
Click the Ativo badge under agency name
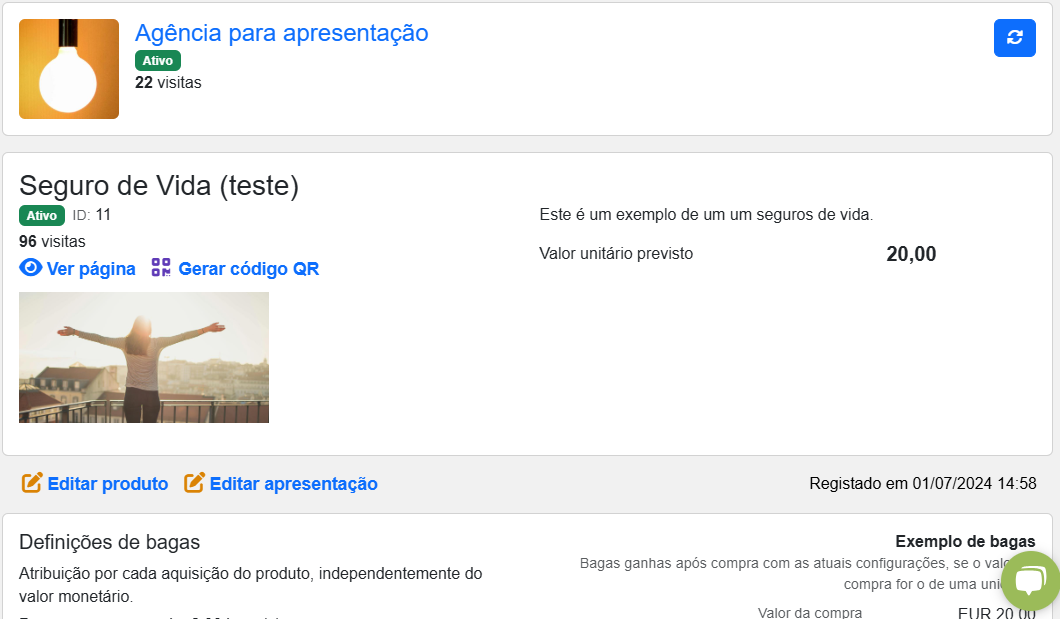[x=158, y=61]
